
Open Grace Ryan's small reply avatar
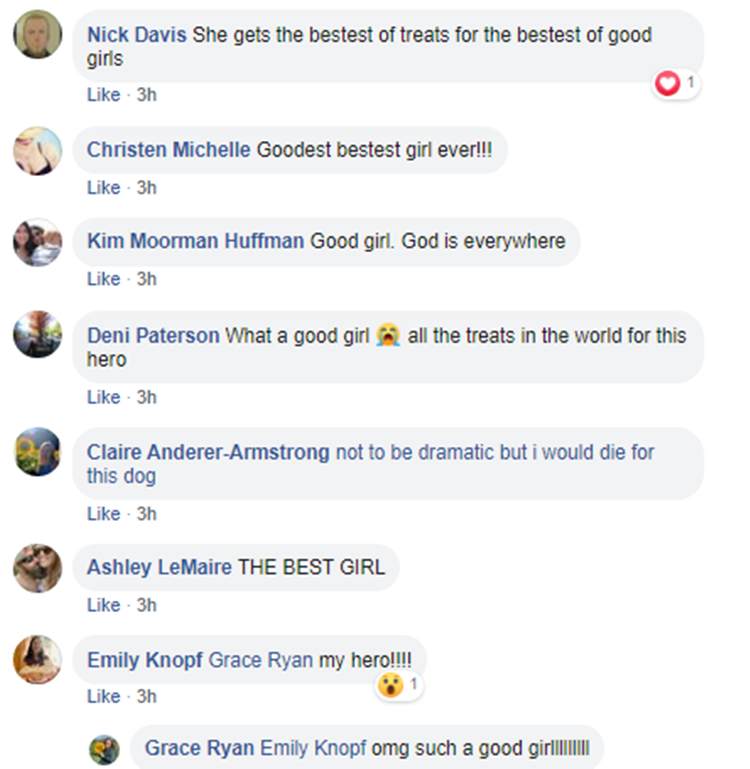pyautogui.click(x=104, y=749)
